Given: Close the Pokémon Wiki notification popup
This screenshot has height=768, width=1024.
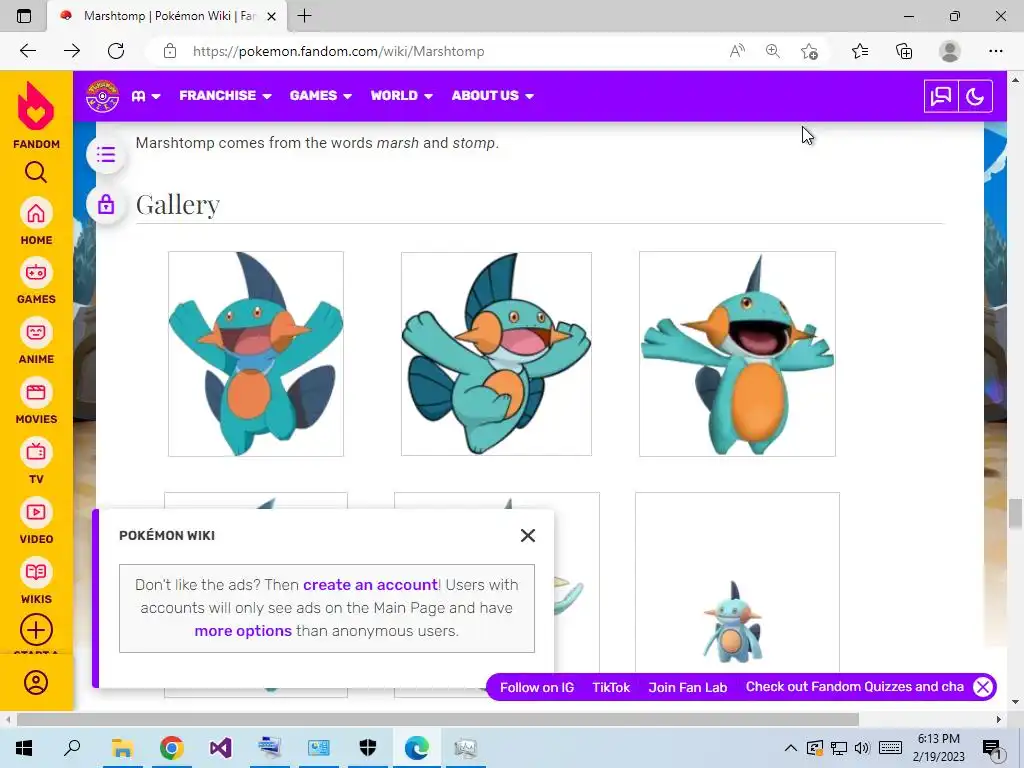Looking at the screenshot, I should (x=528, y=536).
